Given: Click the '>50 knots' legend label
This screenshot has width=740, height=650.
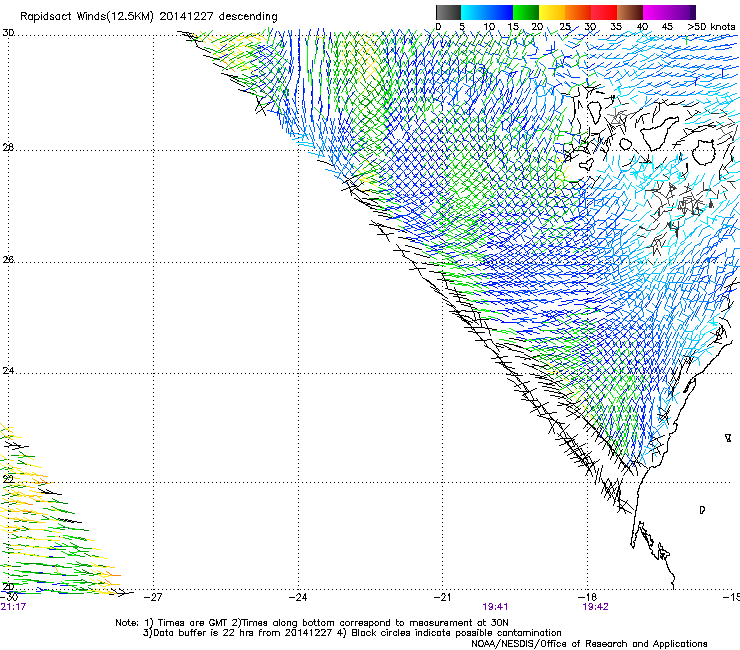Looking at the screenshot, I should point(711,27).
